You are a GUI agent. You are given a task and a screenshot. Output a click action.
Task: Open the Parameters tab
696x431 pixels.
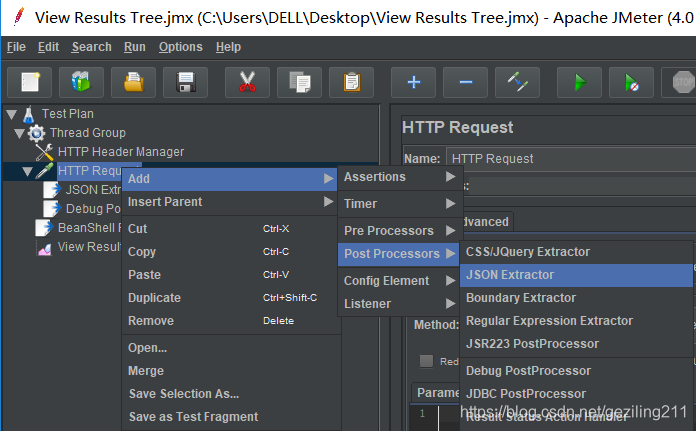[438, 393]
